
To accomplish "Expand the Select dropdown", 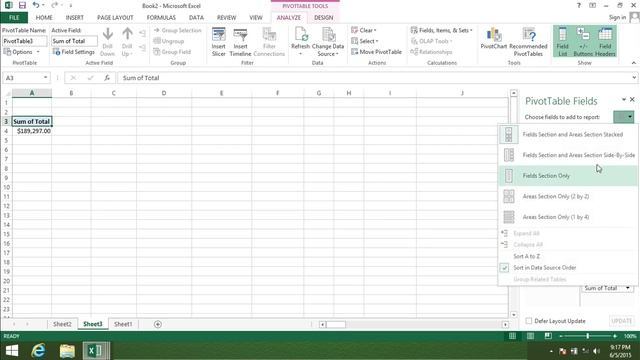I will coord(365,41).
